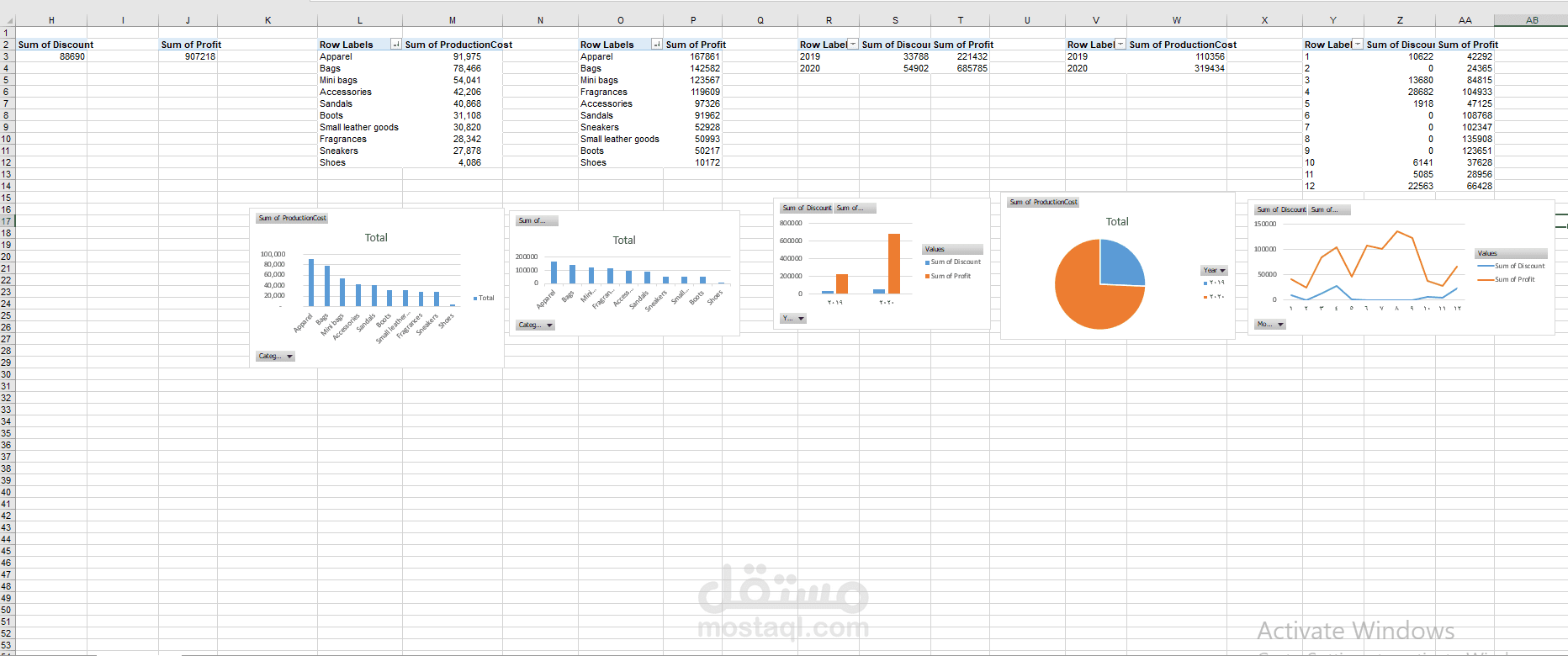1568x656 pixels.
Task: Click Sum of Discount button on yearly column chart
Action: 807,209
